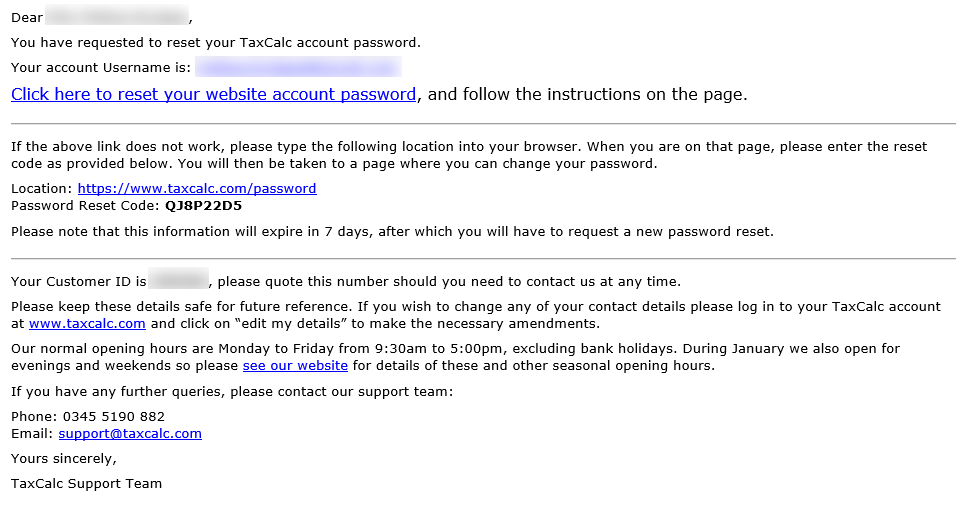Click the blurred Customer ID number
Image resolution: width=971 pixels, height=519 pixels.
point(178,281)
